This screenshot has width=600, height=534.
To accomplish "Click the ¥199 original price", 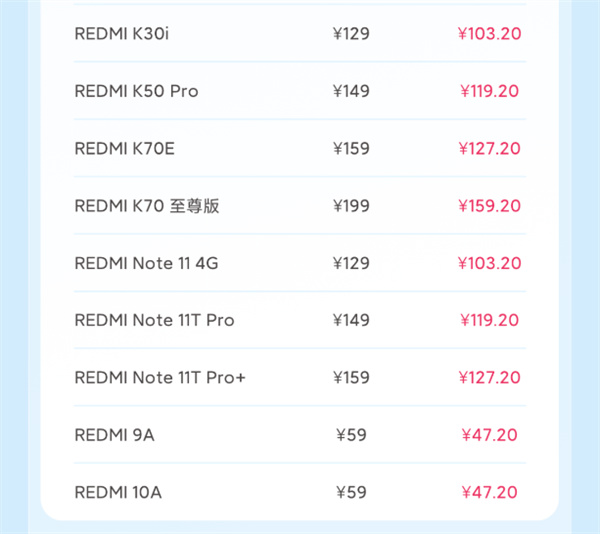I will pyautogui.click(x=351, y=206).
